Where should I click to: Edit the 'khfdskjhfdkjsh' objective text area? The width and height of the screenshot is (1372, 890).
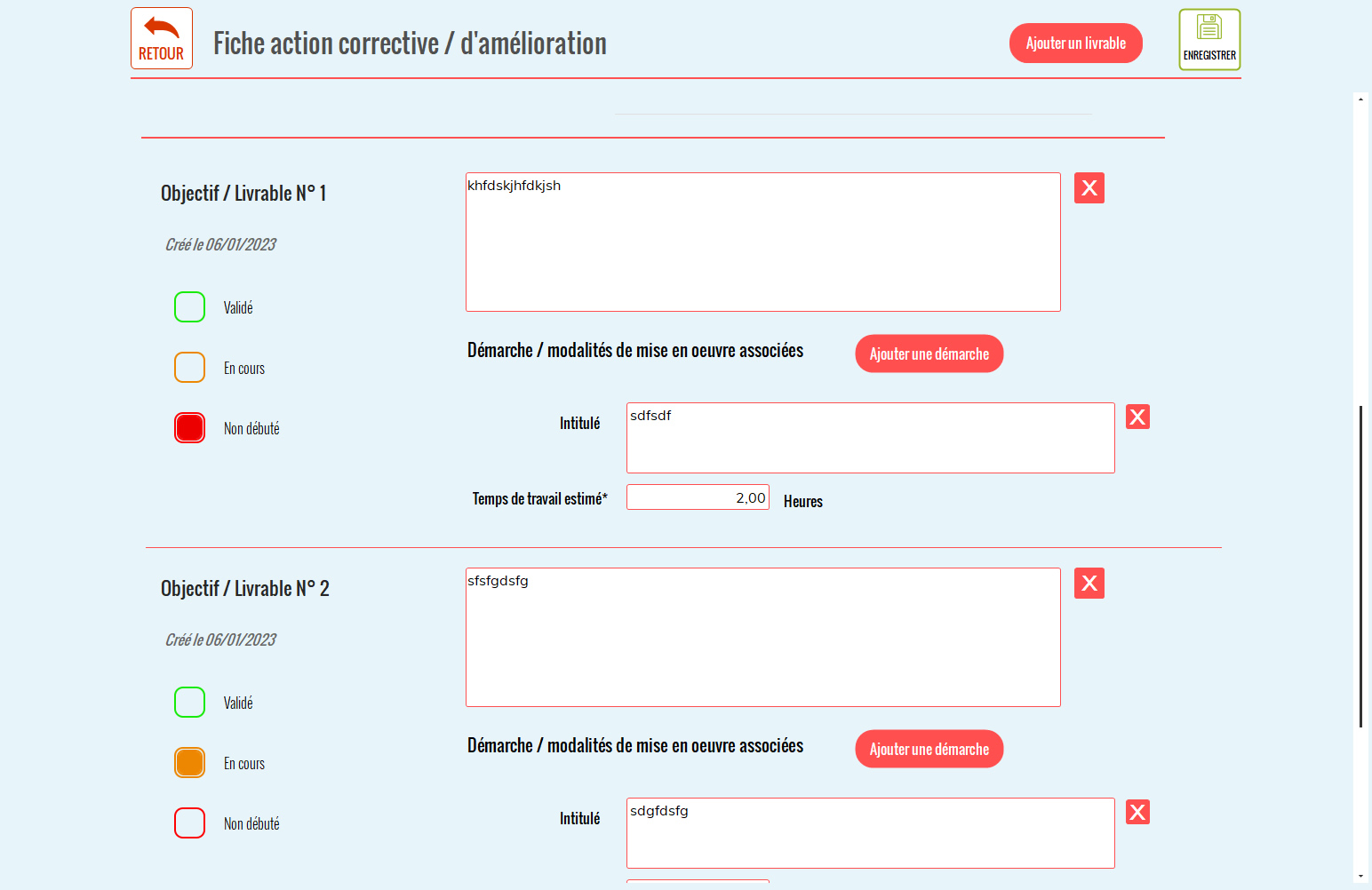click(763, 242)
